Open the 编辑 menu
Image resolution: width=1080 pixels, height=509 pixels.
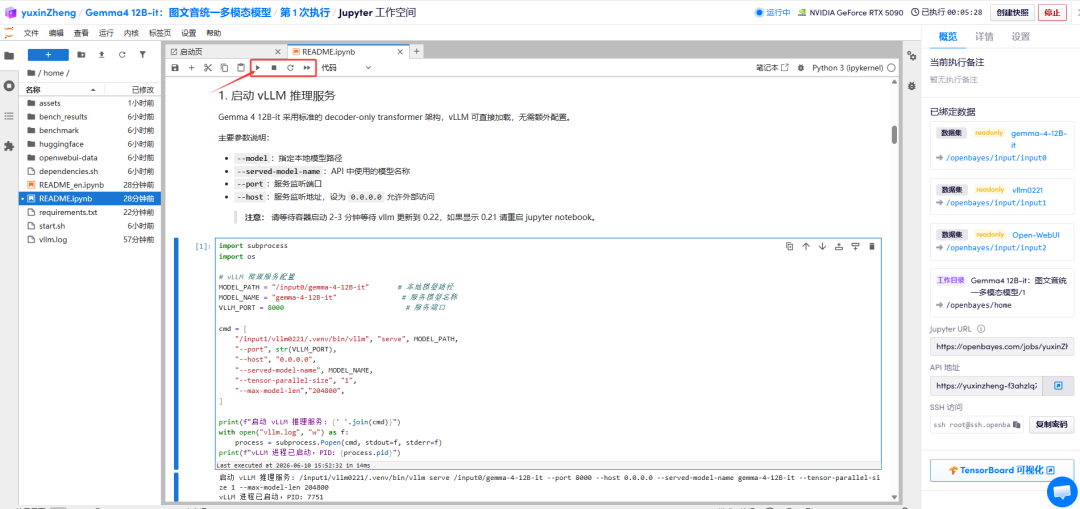click(56, 32)
